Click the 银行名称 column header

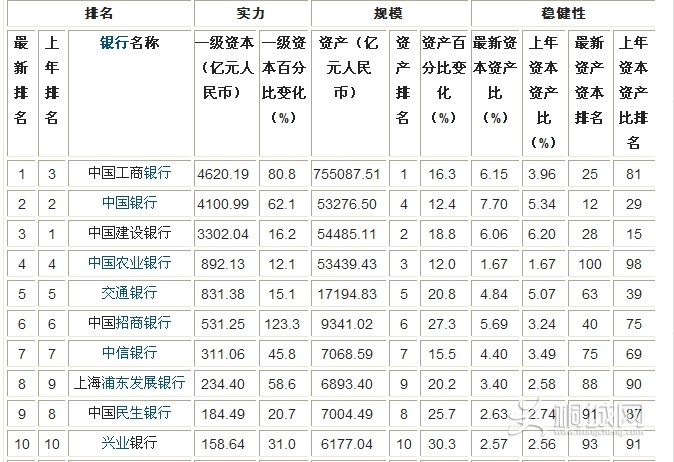coord(129,42)
